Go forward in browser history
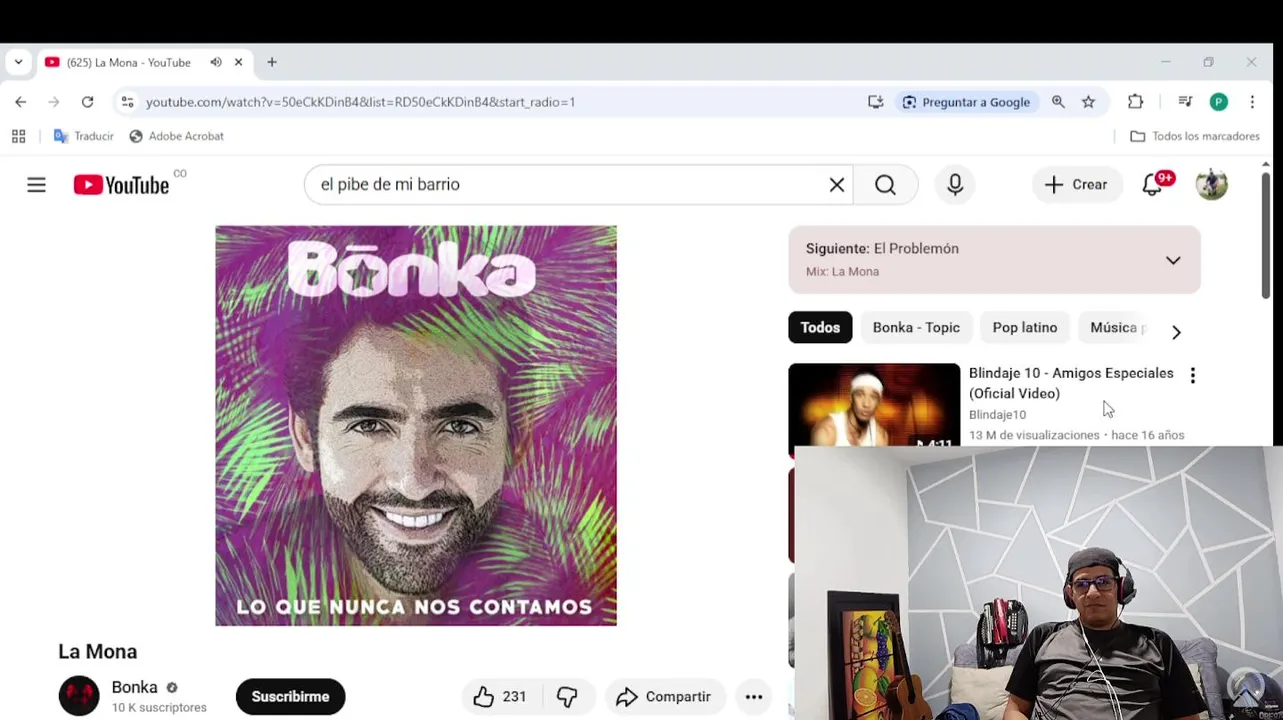 [x=54, y=102]
